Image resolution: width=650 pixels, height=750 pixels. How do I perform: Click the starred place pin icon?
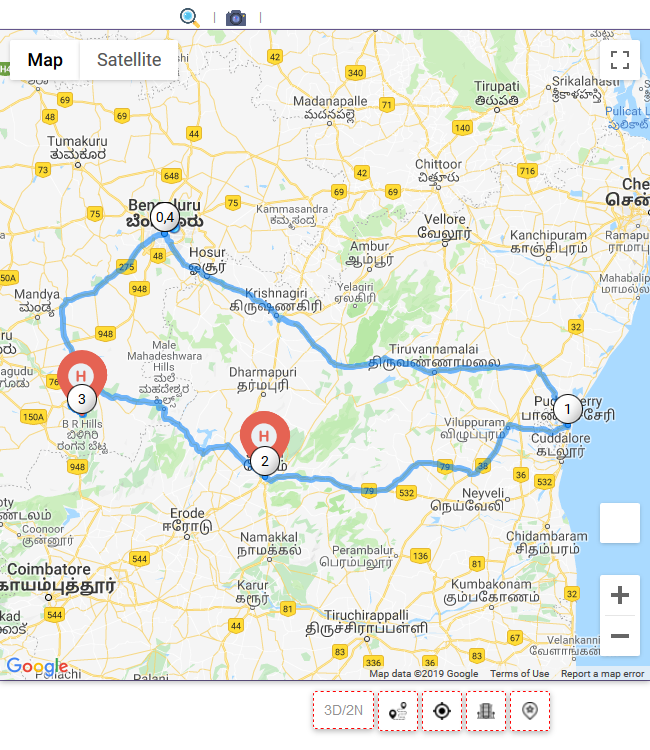pos(530,711)
